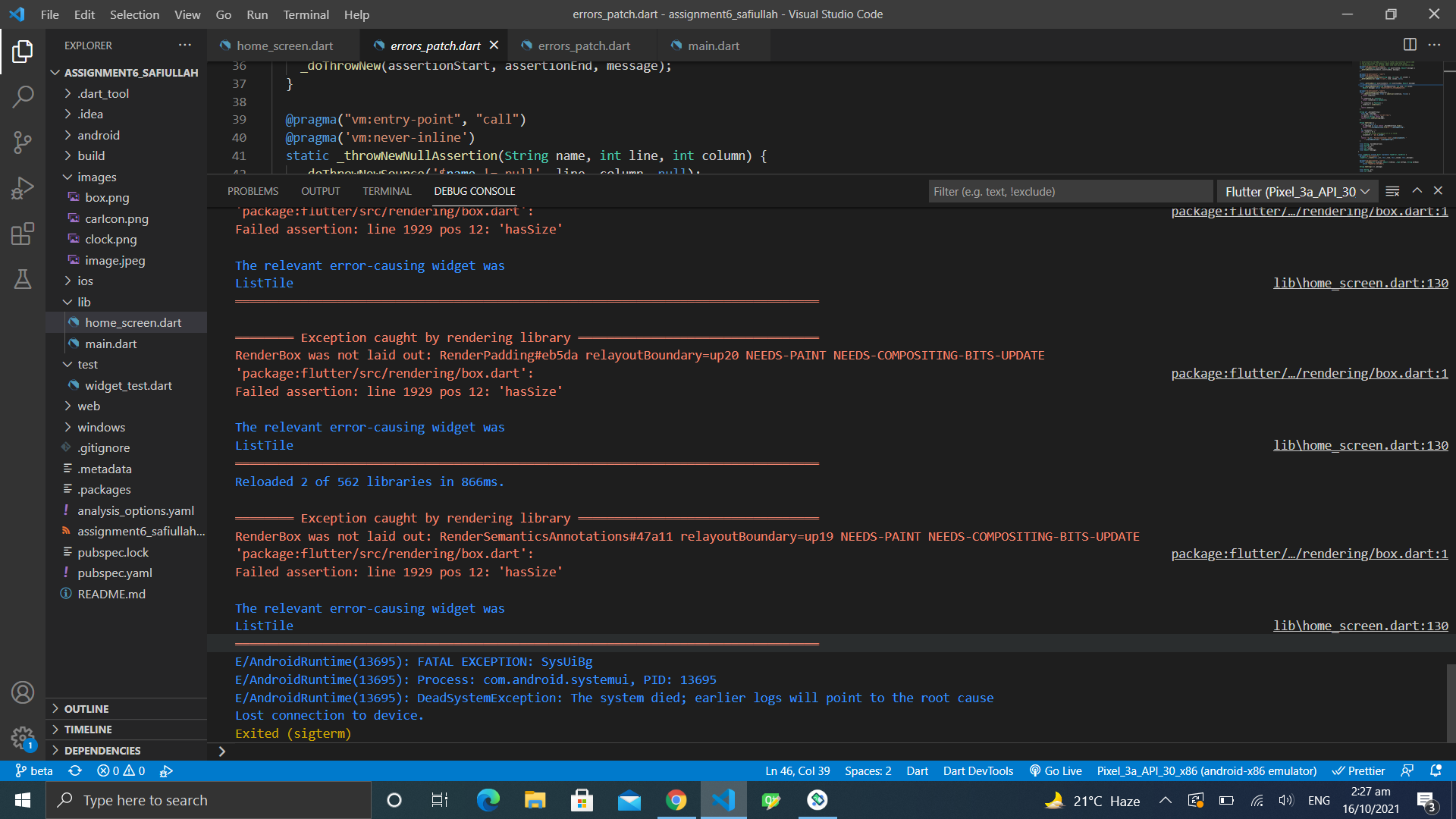
Task: Switch to home_screen.dart editor tab
Action: point(284,45)
